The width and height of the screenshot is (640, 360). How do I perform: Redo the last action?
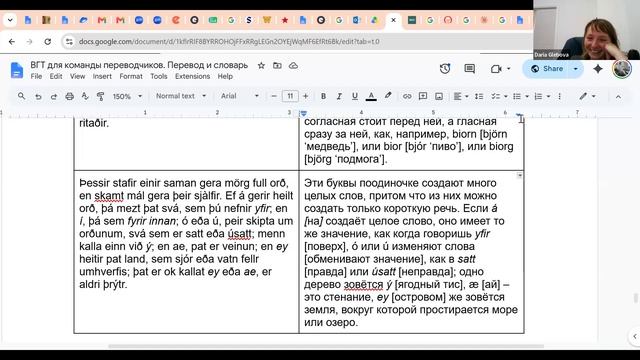53,96
